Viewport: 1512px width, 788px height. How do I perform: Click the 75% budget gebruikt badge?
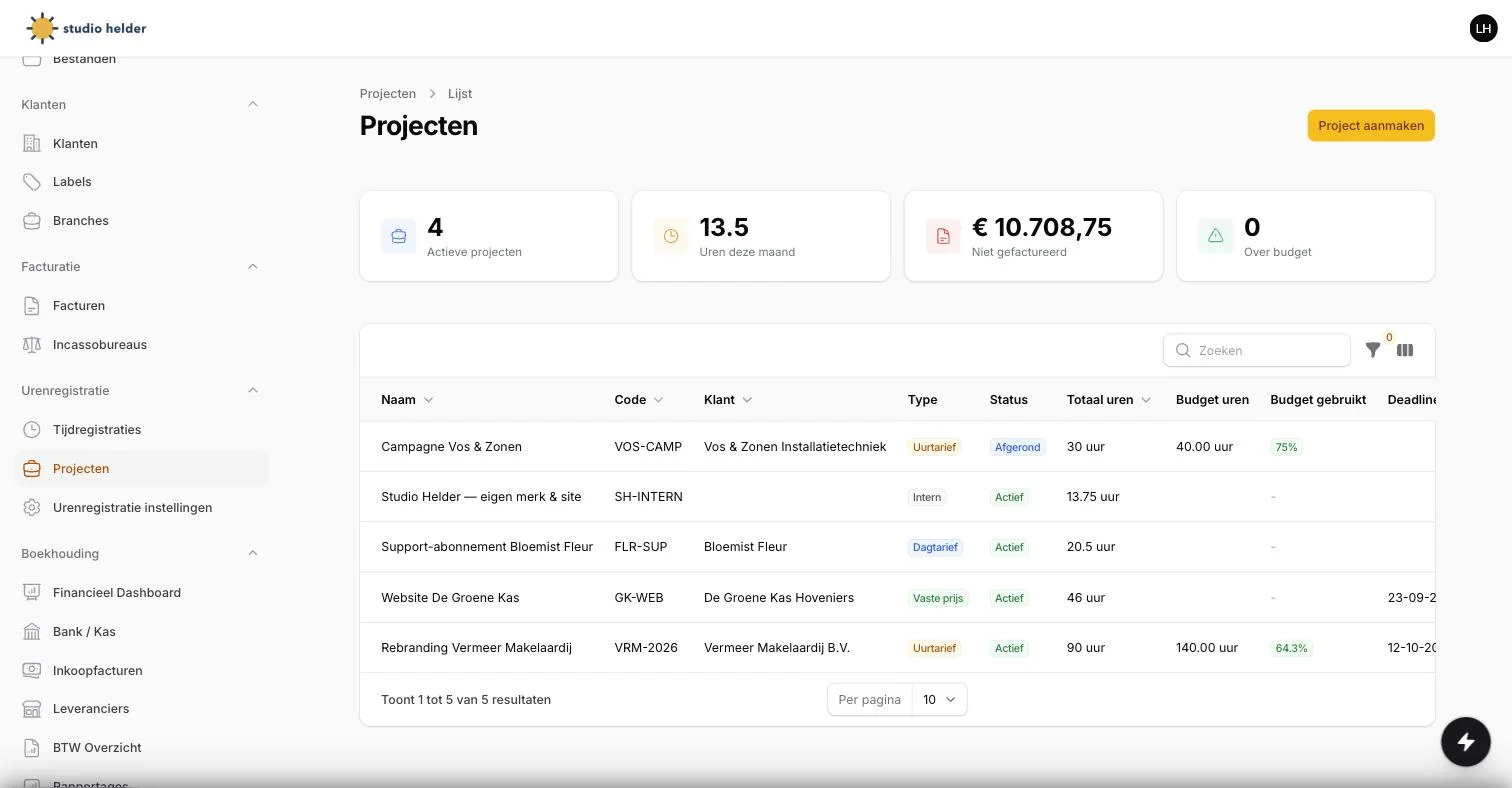pyautogui.click(x=1286, y=447)
